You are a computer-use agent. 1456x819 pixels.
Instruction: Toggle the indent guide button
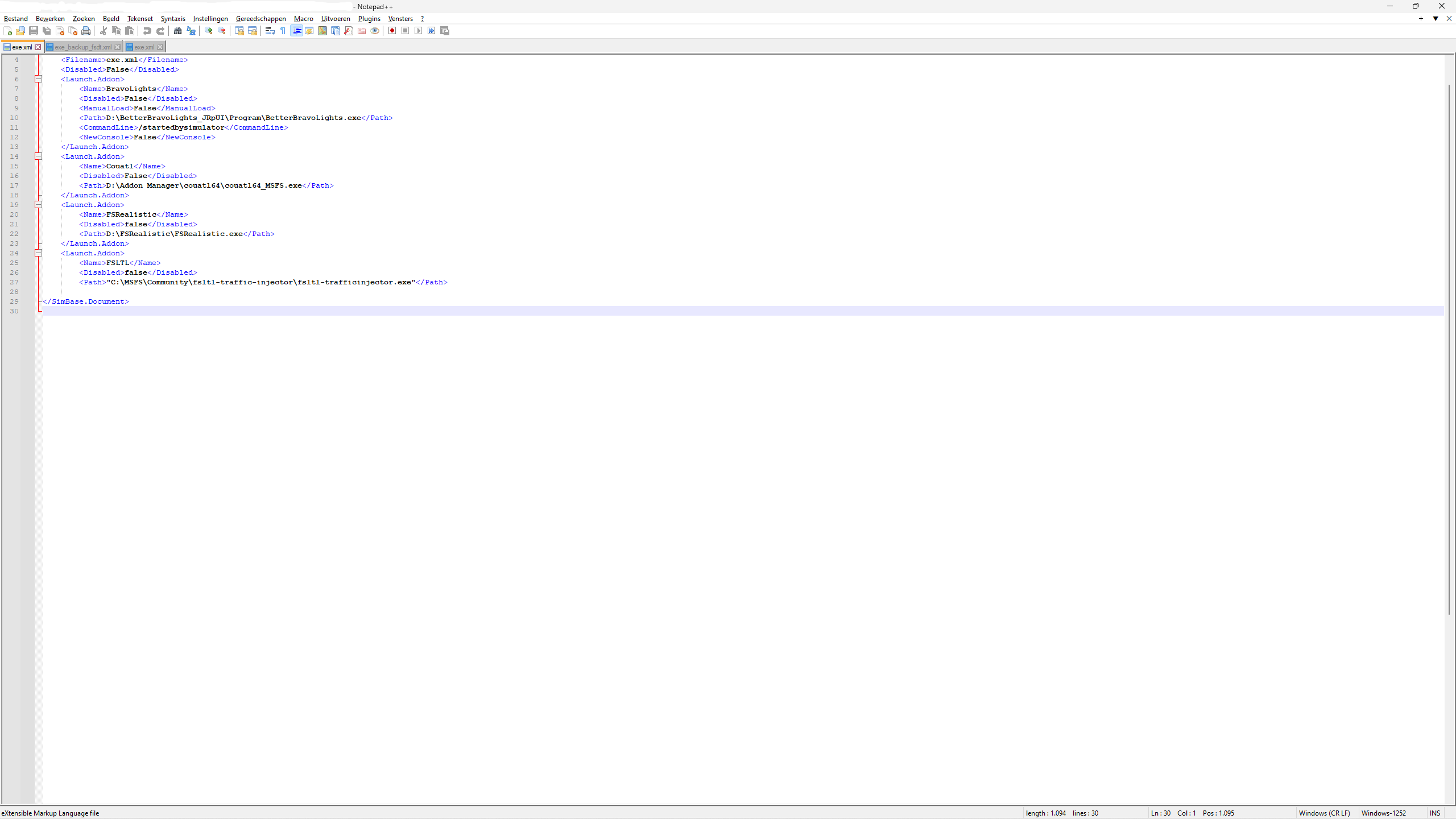tap(296, 31)
